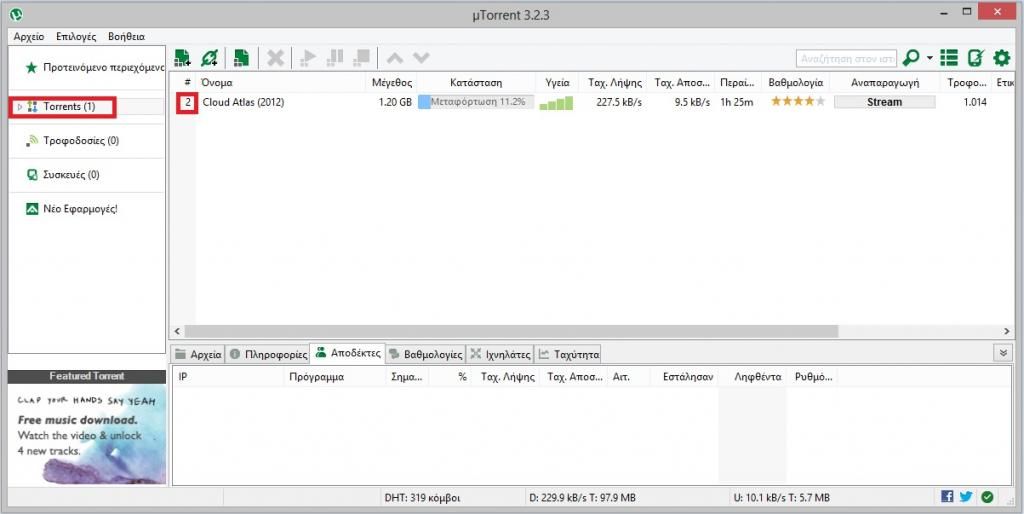The width and height of the screenshot is (1024, 514).
Task: Collapse the detail pane with chevron
Action: [x=1003, y=353]
